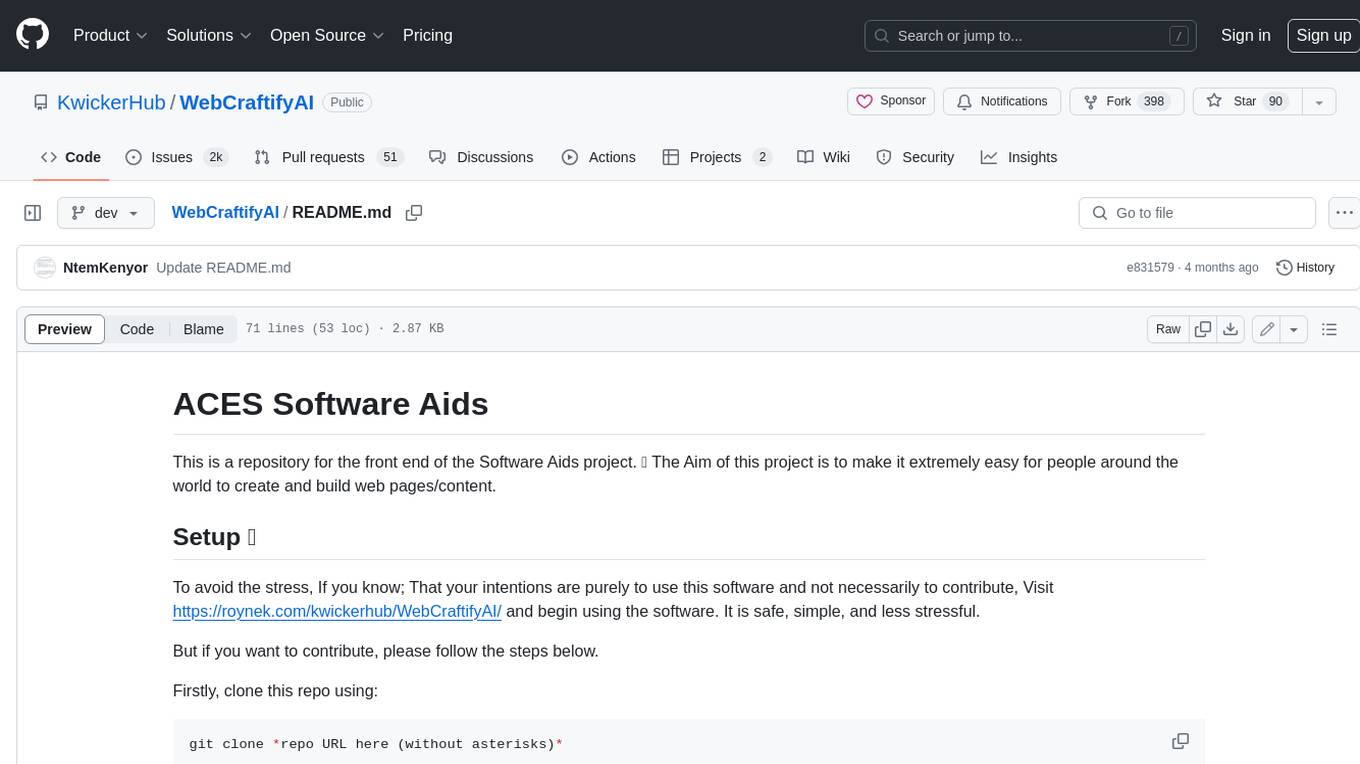Select the Blame view
The height and width of the screenshot is (764, 1360).
click(203, 329)
